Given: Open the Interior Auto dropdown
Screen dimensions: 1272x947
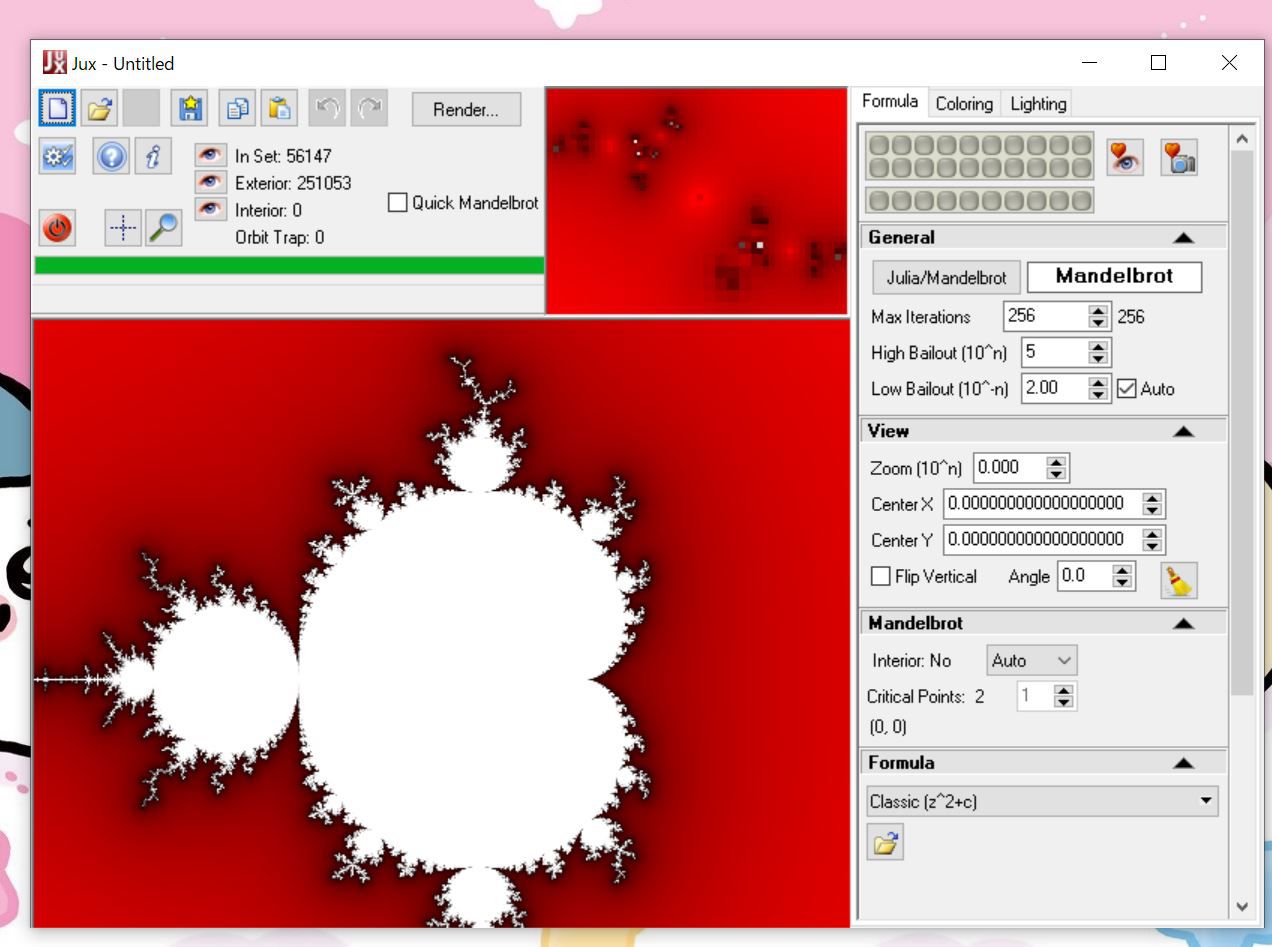Looking at the screenshot, I should 1031,660.
